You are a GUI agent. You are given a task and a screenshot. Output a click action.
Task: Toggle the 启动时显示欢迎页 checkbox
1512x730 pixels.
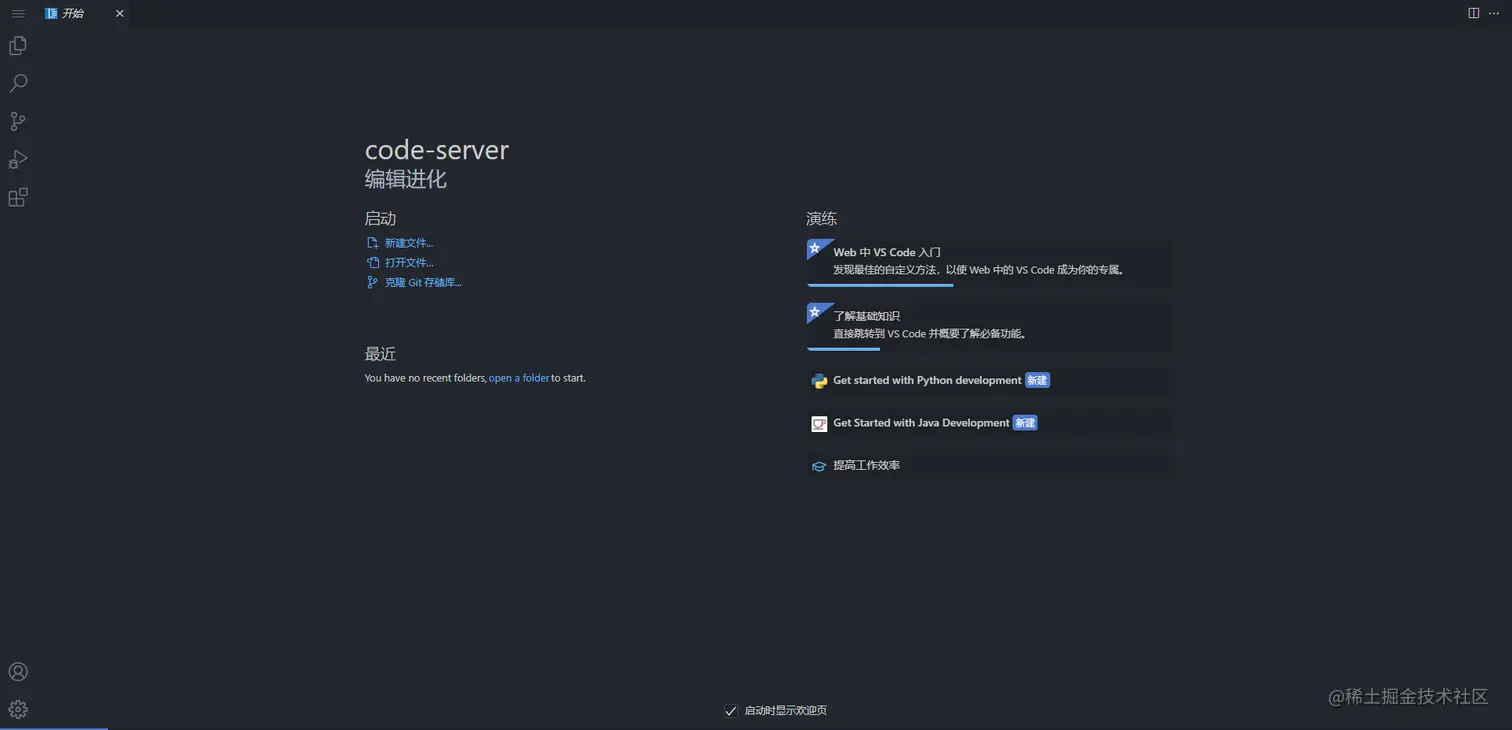(731, 711)
